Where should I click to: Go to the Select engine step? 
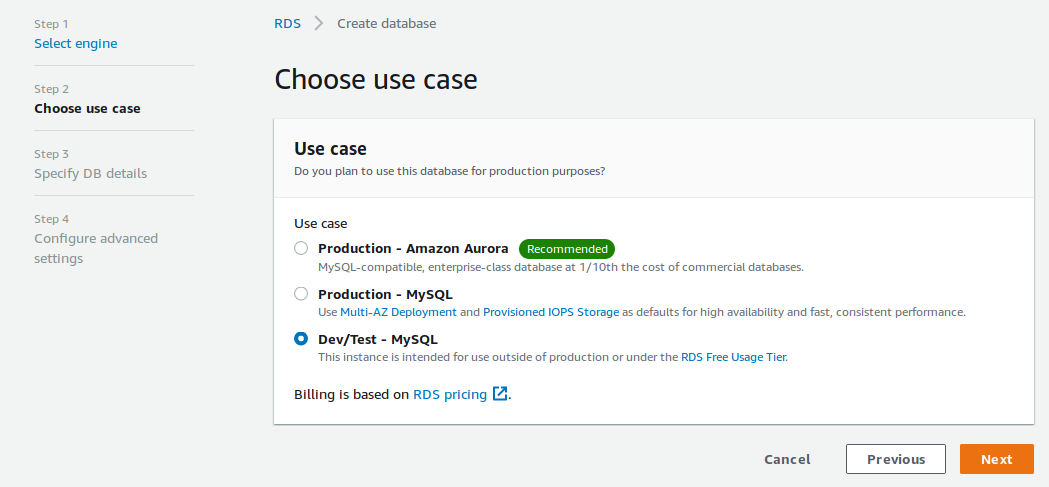[76, 43]
